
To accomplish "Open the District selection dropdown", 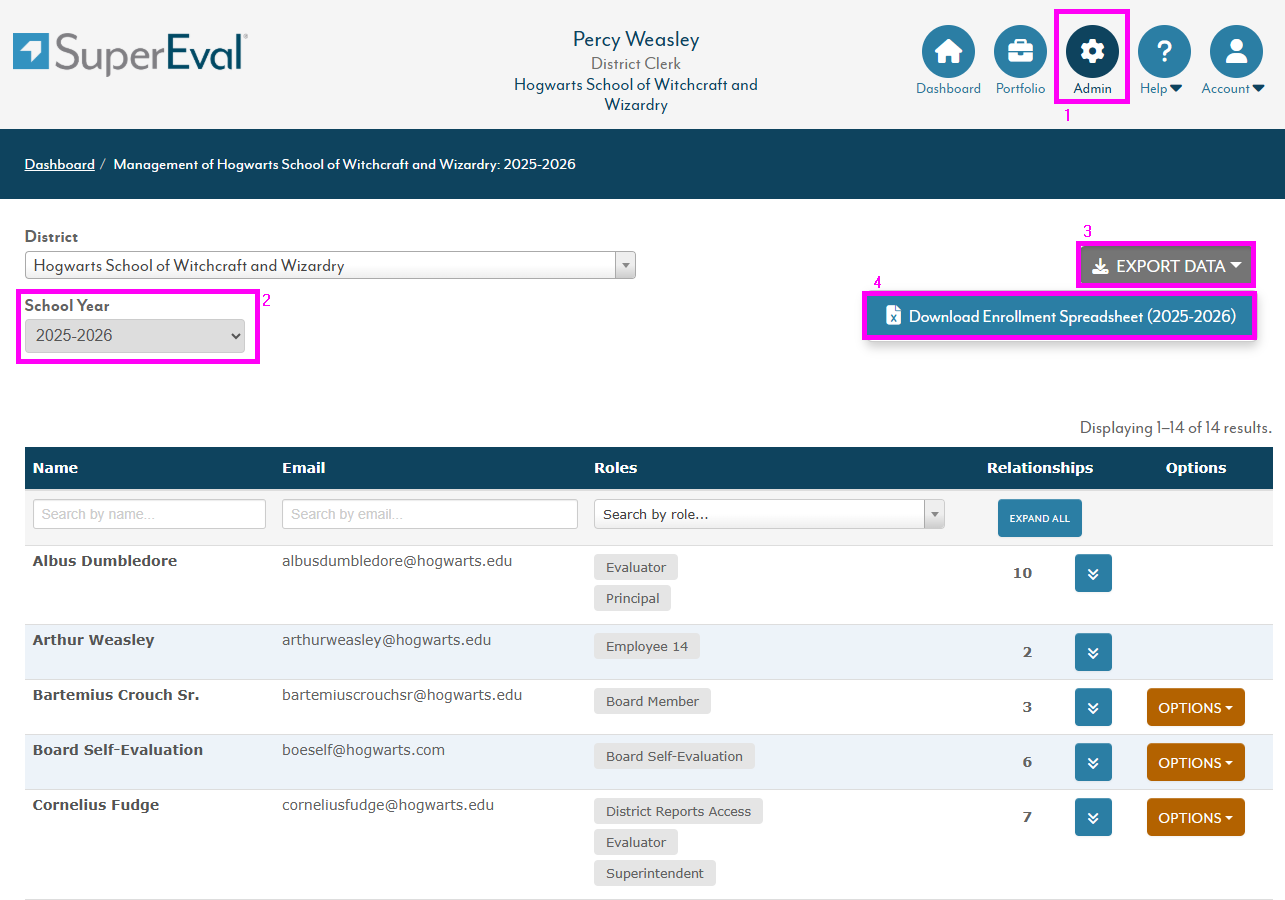I will point(330,265).
